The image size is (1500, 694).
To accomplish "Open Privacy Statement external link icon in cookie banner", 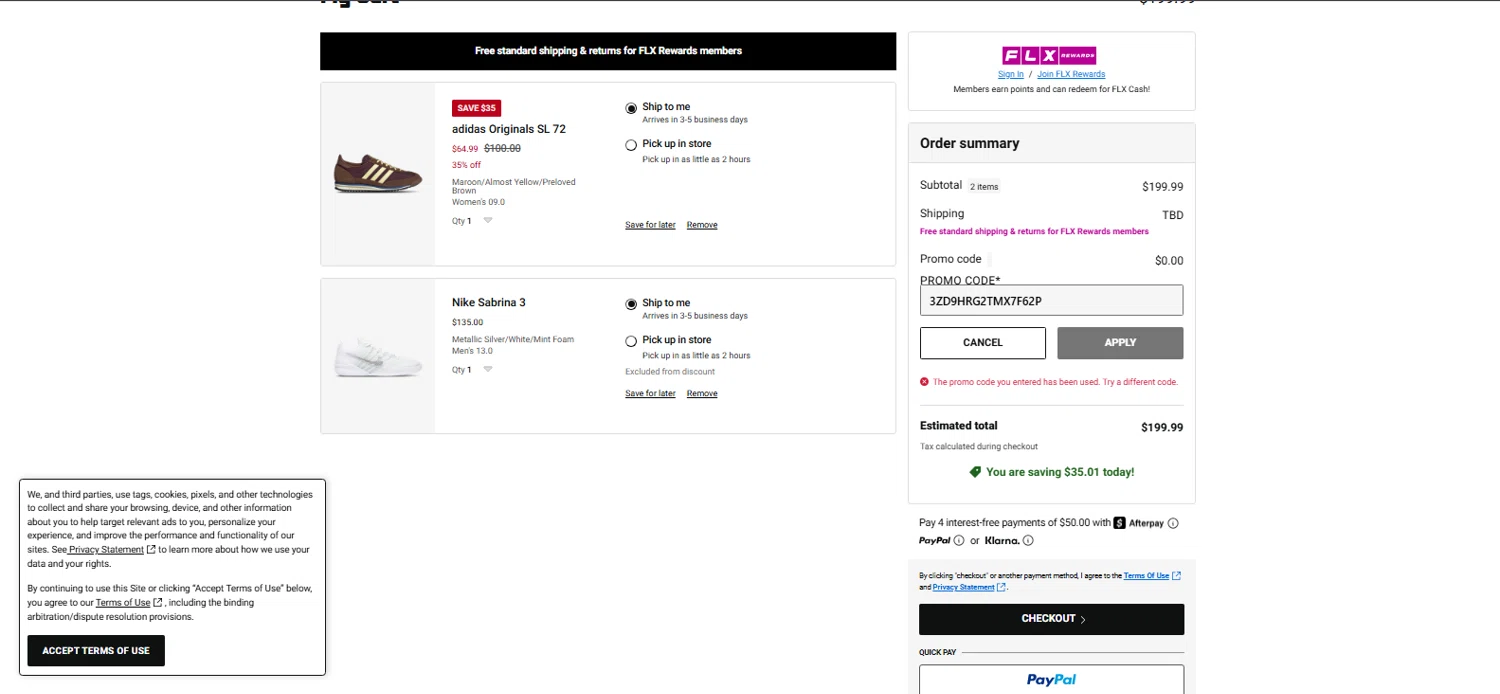I will click(151, 550).
